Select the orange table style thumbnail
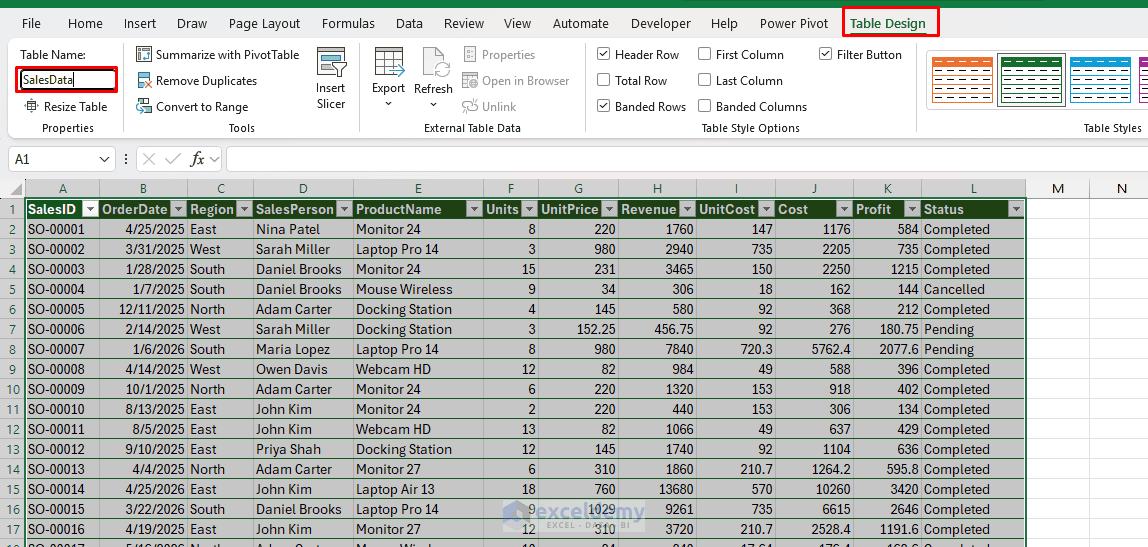Screen dimensions: 1148x547 pyautogui.click(x=962, y=79)
